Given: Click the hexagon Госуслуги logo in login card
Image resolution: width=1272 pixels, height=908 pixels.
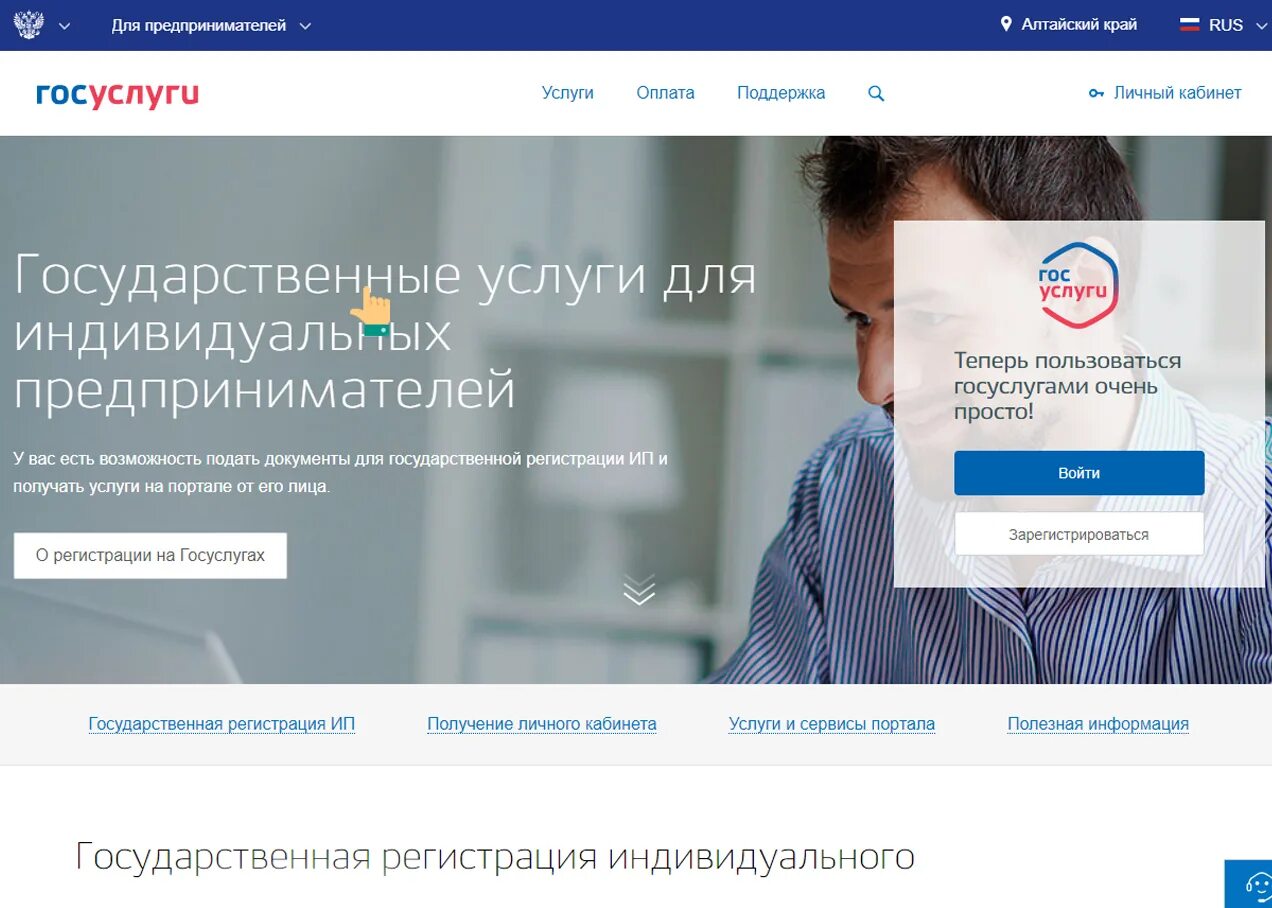Looking at the screenshot, I should point(1079,284).
